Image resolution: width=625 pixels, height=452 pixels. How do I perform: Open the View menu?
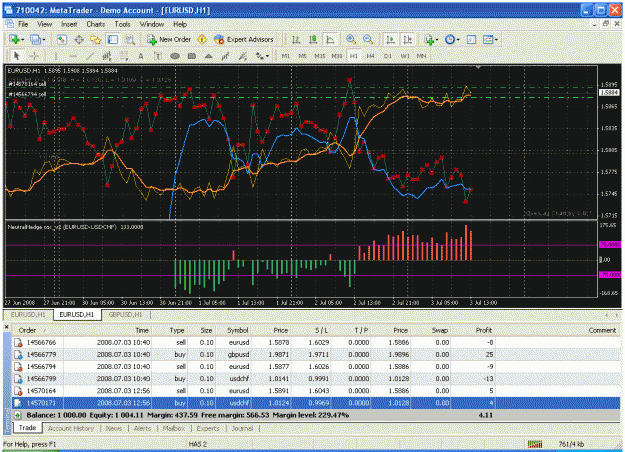45,24
